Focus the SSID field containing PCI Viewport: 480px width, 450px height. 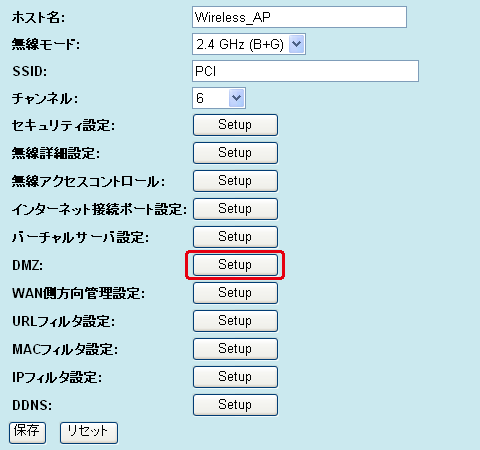tap(305, 71)
